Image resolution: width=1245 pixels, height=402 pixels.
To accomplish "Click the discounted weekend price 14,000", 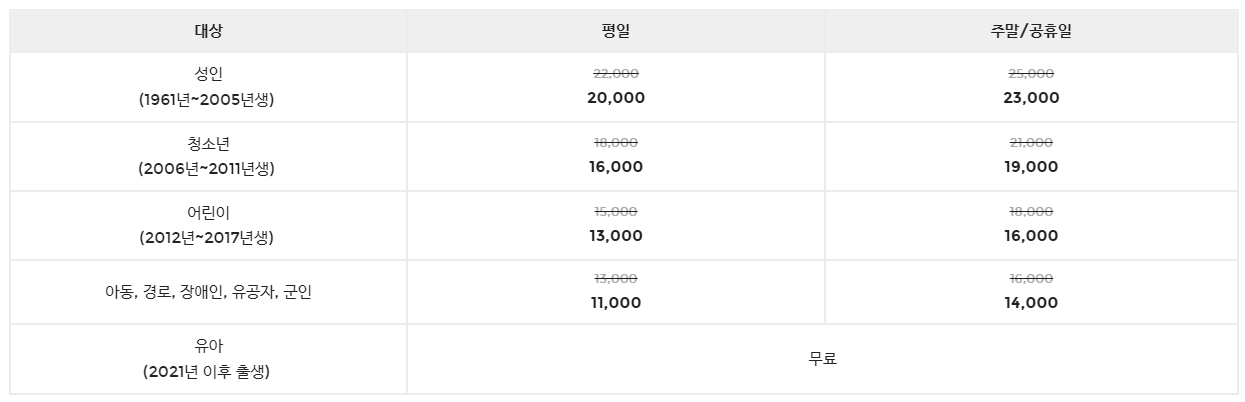I will (1031, 303).
